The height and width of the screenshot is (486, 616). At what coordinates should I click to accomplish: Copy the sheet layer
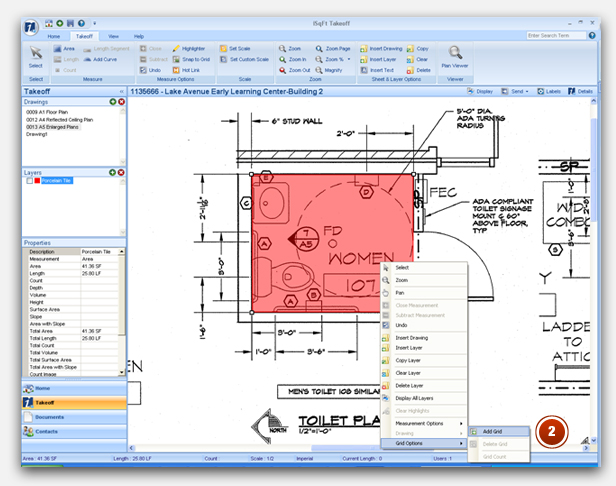(418, 49)
